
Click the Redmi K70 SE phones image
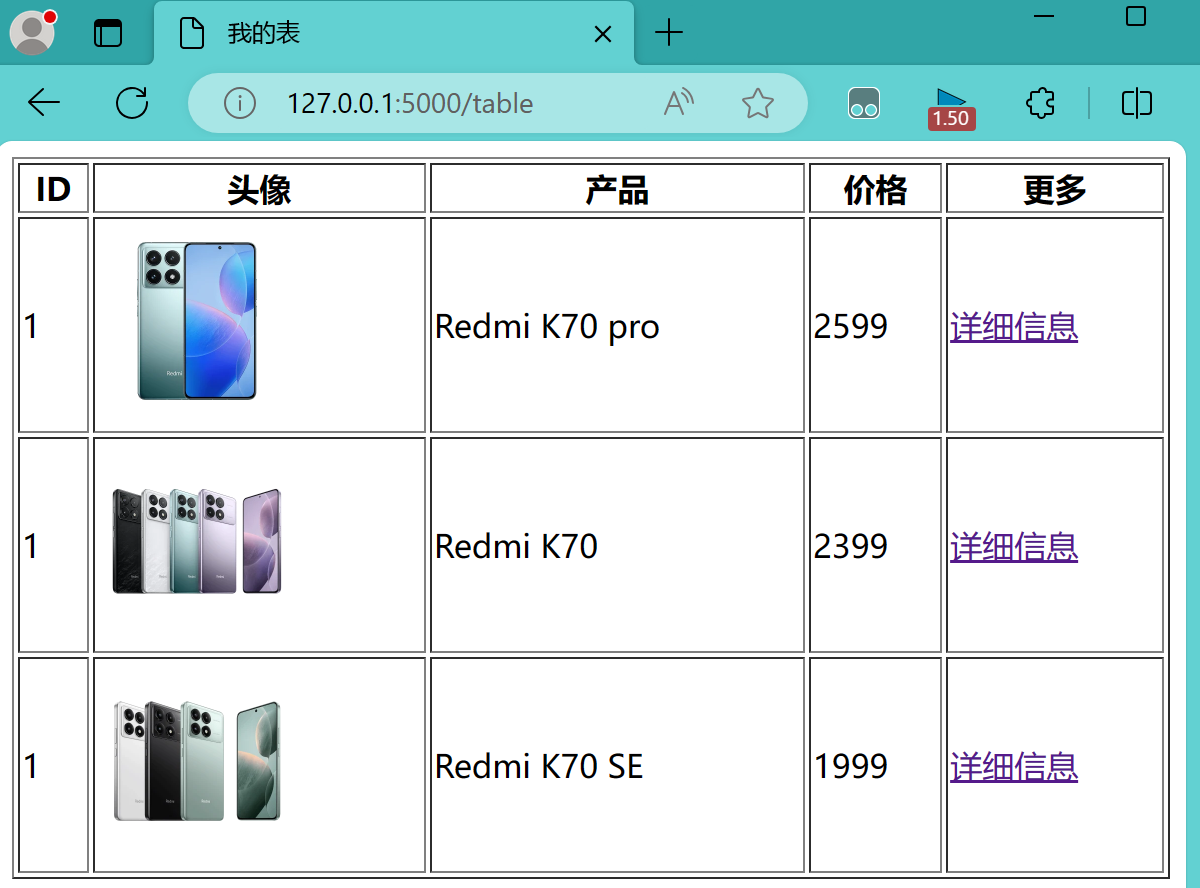click(197, 761)
